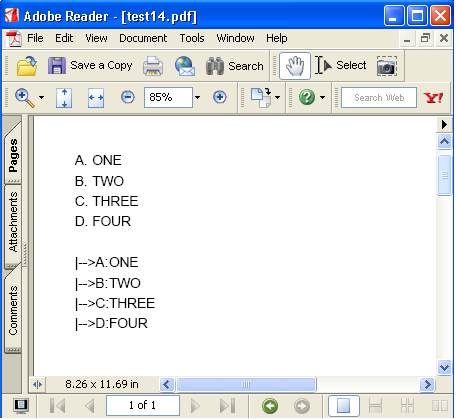Zoom in with the plus button
The image size is (456, 419).
219,97
